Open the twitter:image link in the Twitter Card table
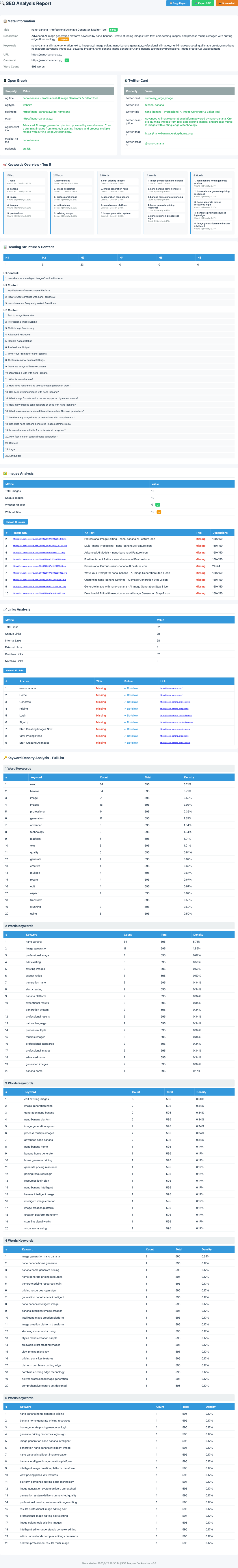This screenshot has width=238, height=1568. (169, 133)
